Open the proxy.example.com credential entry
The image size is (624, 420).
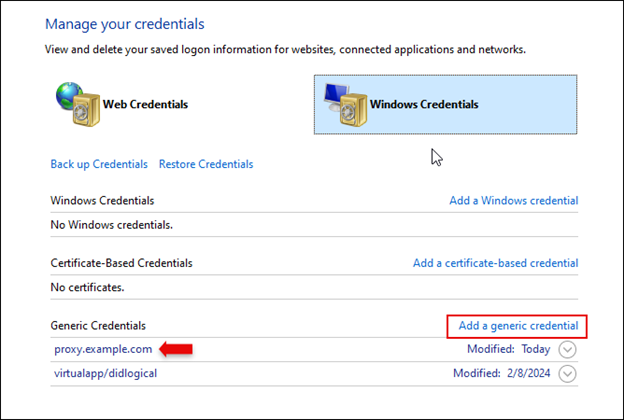pyautogui.click(x=103, y=349)
